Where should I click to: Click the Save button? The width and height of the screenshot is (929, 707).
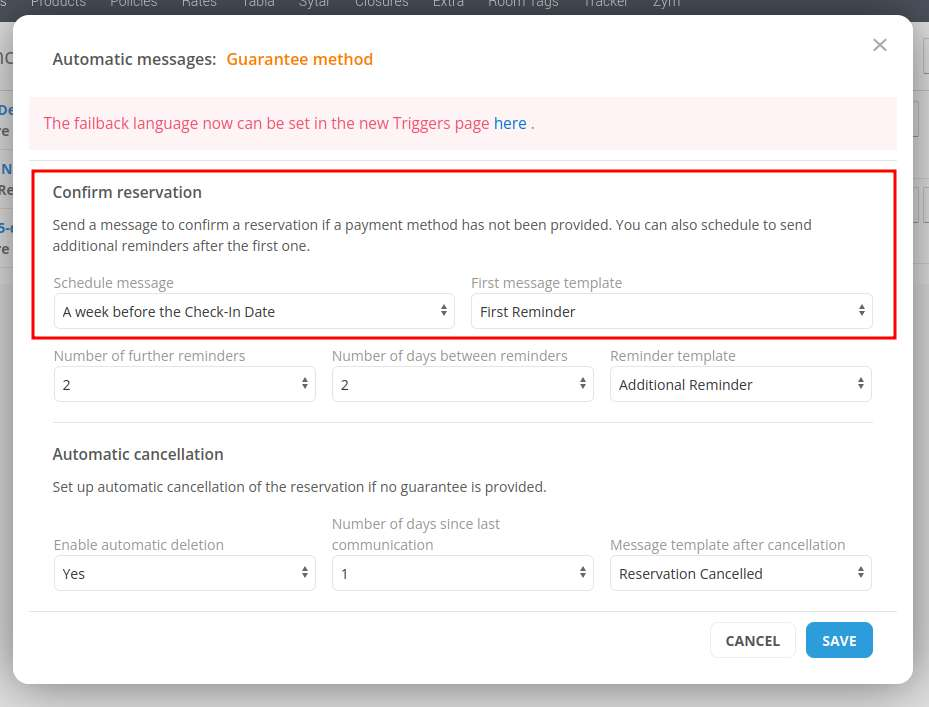[838, 641]
